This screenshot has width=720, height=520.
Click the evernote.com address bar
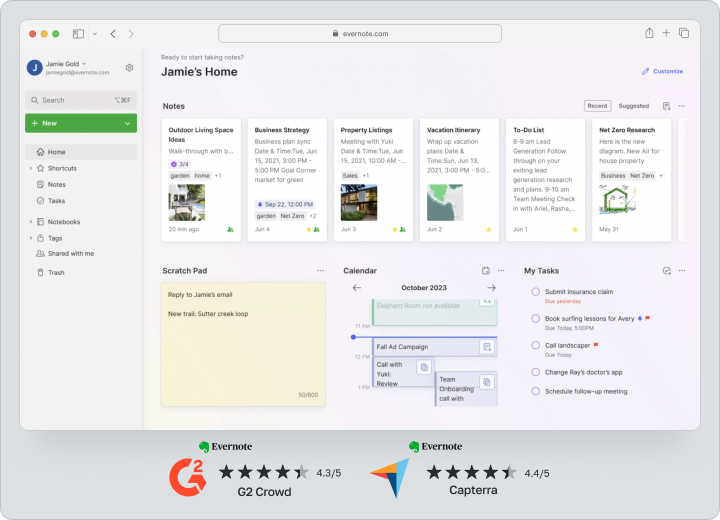click(x=360, y=34)
